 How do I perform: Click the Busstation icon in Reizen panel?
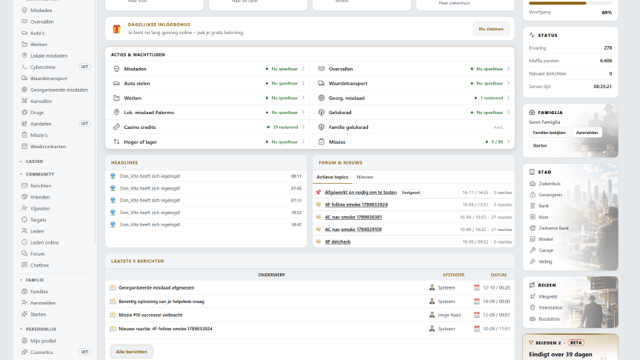[532, 319]
